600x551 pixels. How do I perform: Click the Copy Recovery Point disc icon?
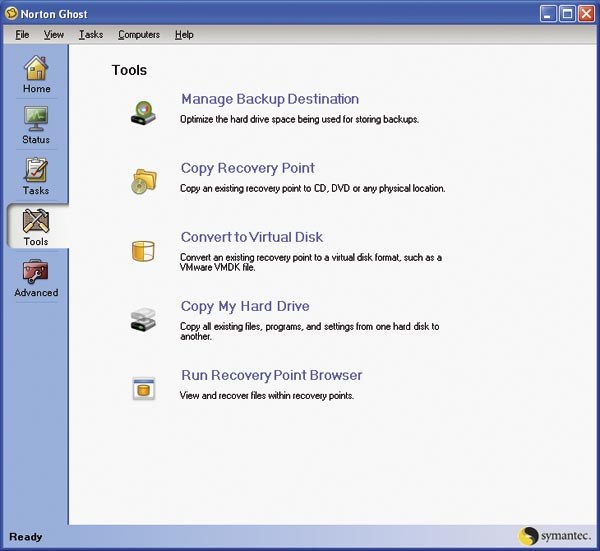(143, 179)
